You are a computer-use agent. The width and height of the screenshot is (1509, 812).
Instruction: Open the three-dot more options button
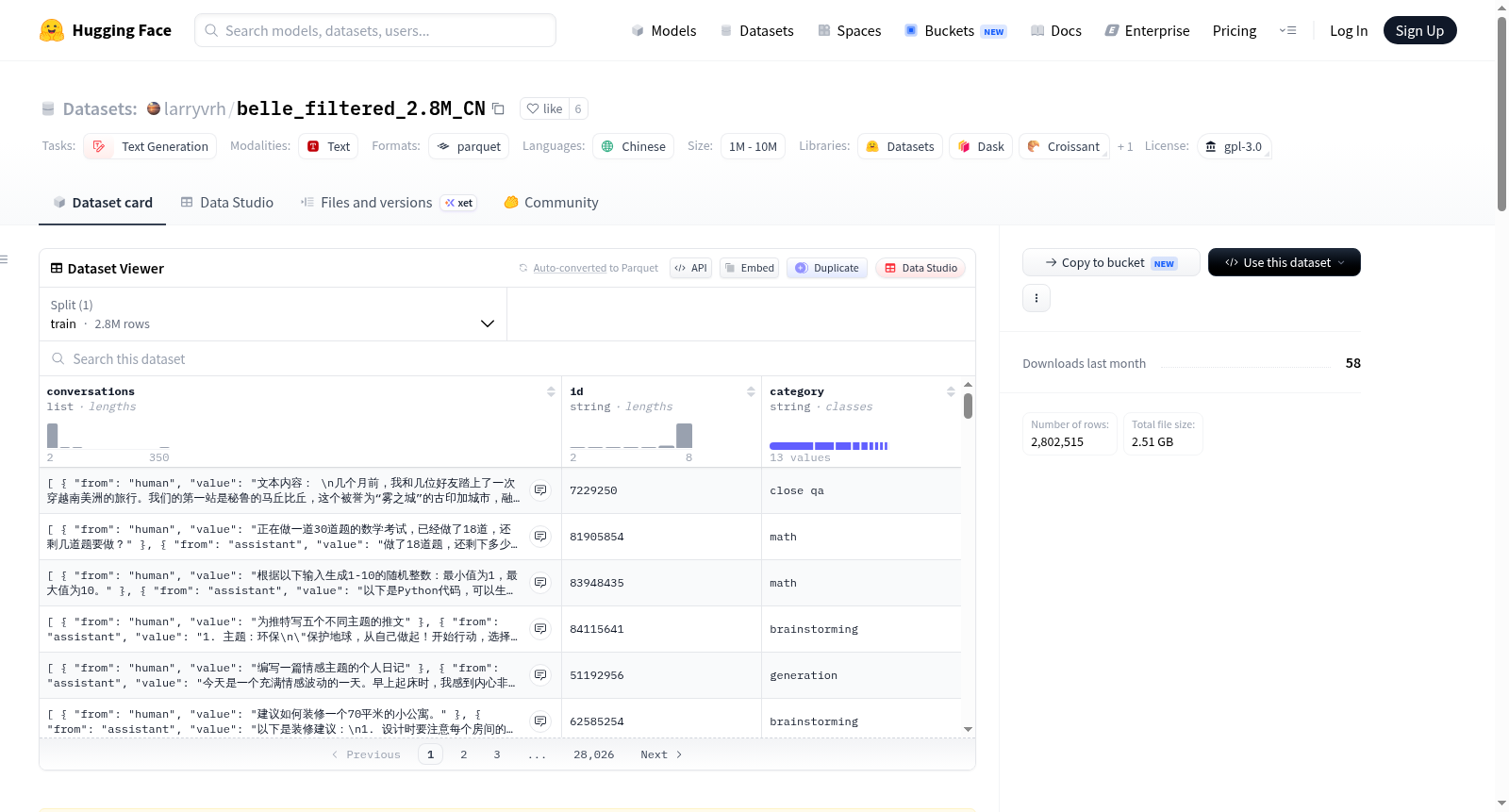(1036, 298)
